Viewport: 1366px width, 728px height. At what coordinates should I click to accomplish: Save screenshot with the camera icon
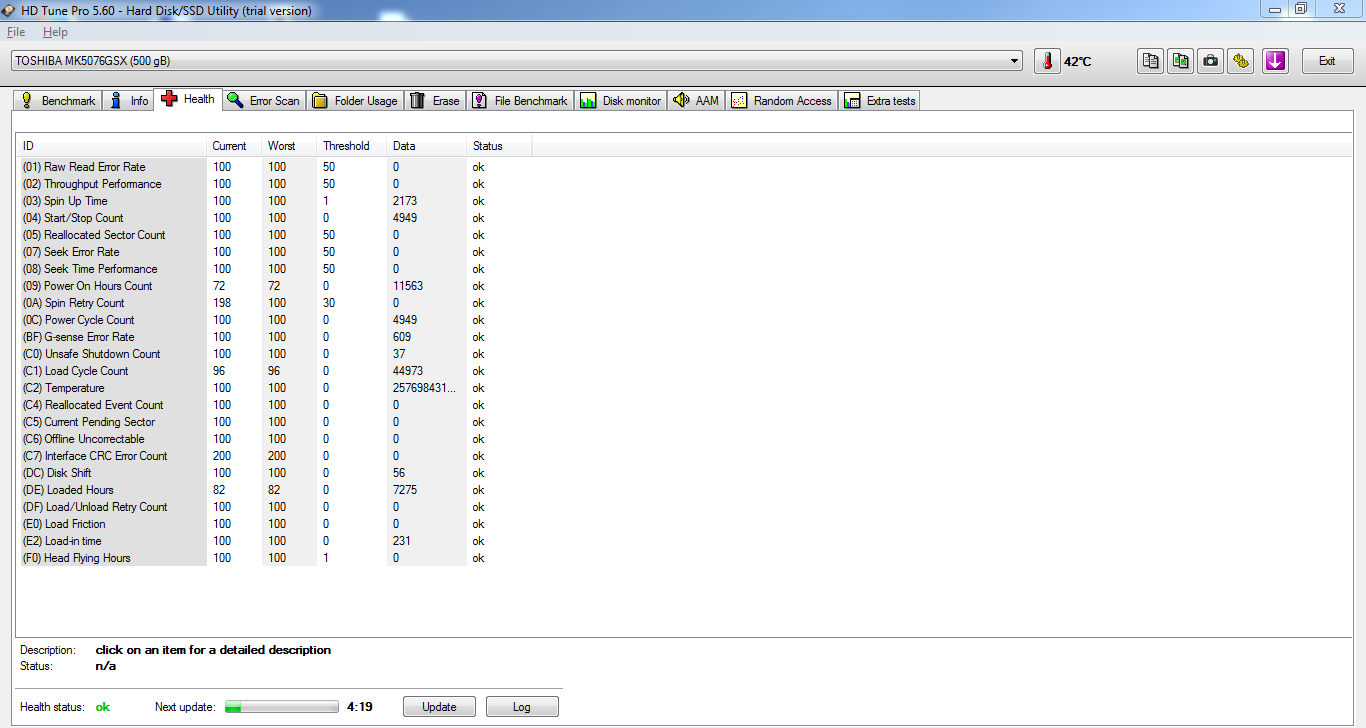coord(1211,61)
